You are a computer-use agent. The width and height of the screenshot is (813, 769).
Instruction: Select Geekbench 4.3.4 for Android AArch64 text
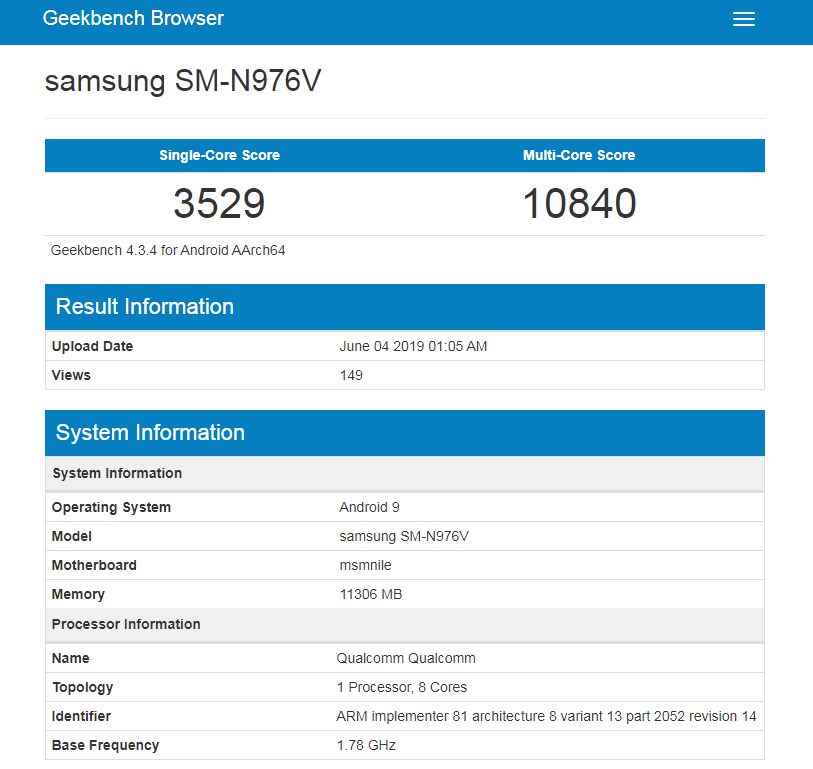pyautogui.click(x=168, y=250)
